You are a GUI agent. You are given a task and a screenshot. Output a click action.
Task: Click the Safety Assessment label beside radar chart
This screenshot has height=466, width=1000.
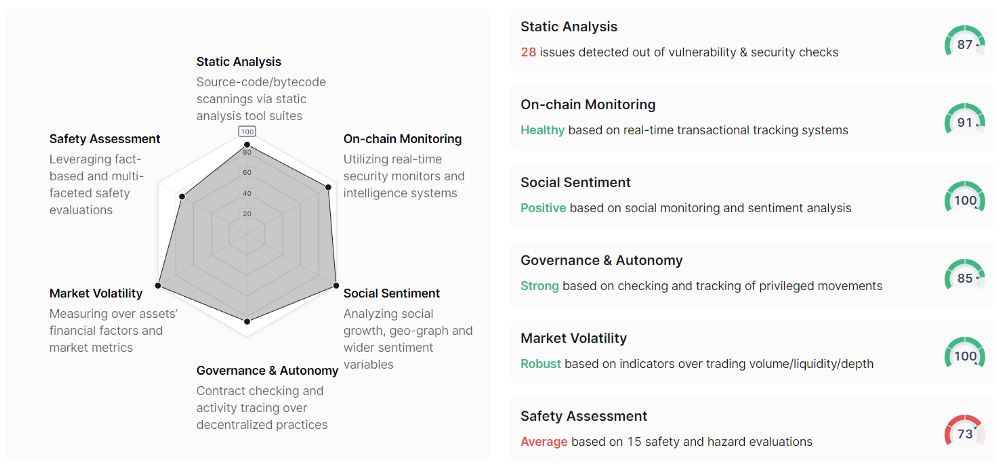click(105, 138)
